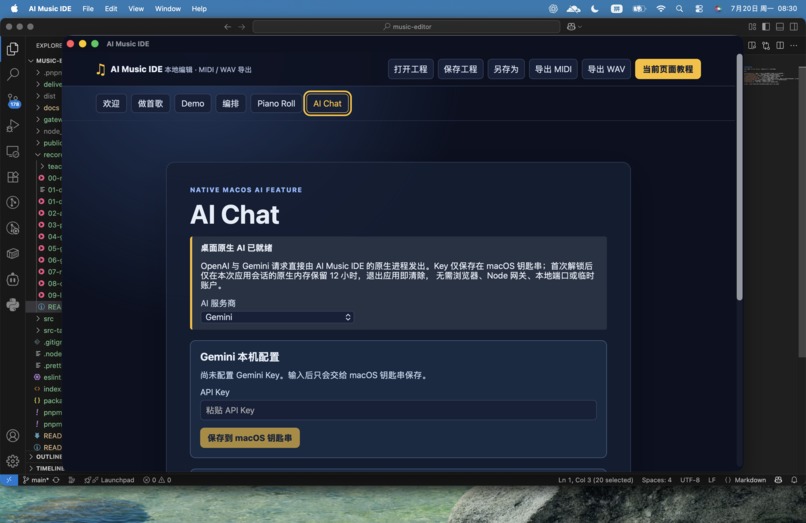Image resolution: width=806 pixels, height=523 pixels.
Task: Open the Accounts menu in VS Code activity bar
Action: [13, 436]
